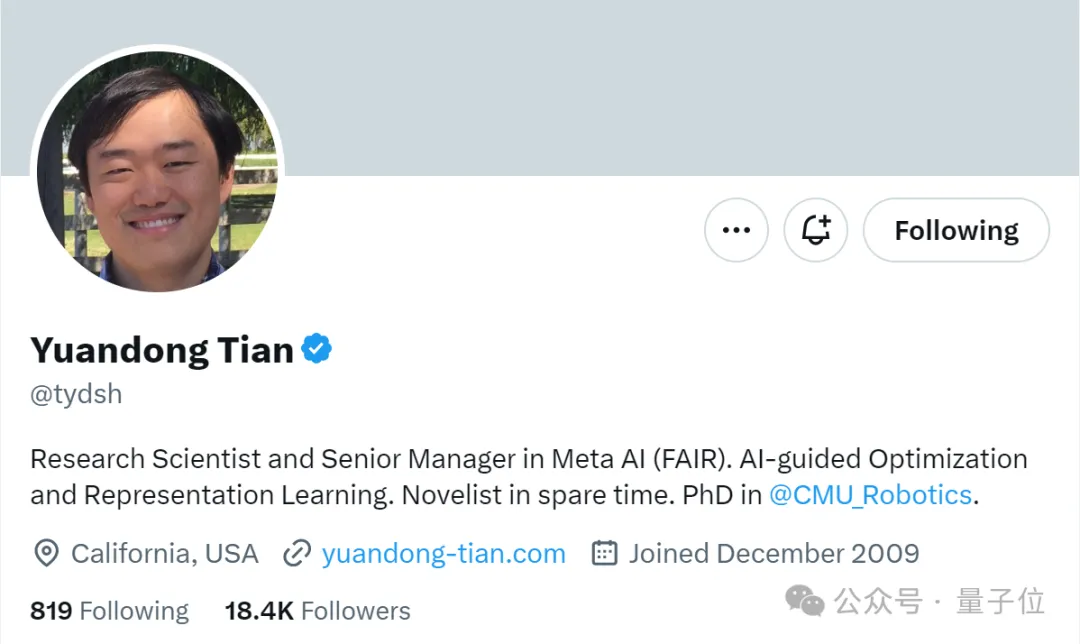View the 819 Following list
This screenshot has width=1080, height=644.
(x=110, y=611)
